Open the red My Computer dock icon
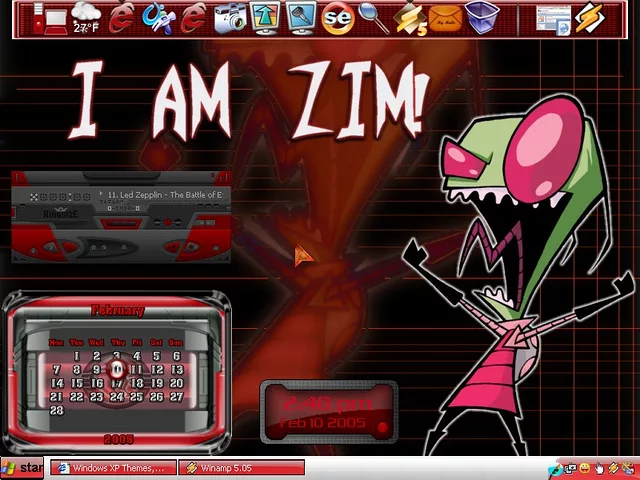This screenshot has height=480, width=640. click(51, 19)
